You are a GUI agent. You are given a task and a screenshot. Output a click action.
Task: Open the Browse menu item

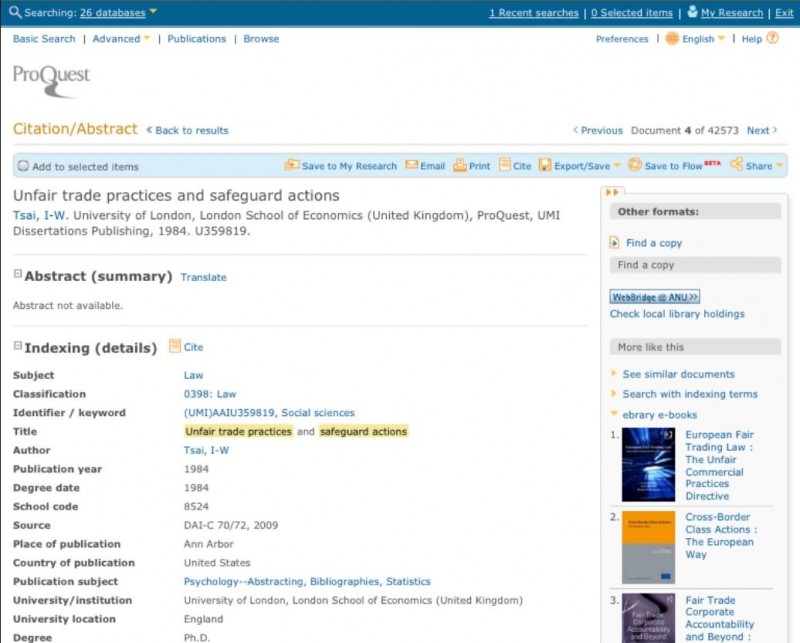click(x=261, y=39)
